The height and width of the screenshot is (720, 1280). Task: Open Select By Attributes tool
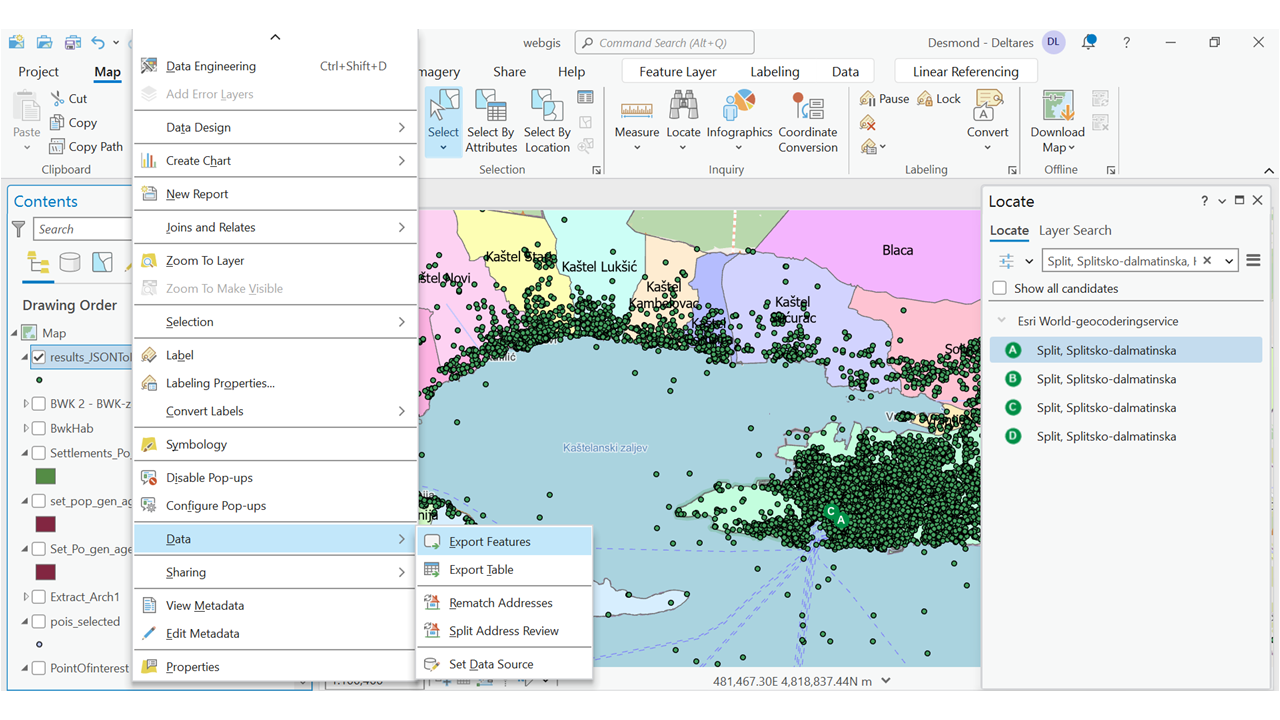coord(491,122)
